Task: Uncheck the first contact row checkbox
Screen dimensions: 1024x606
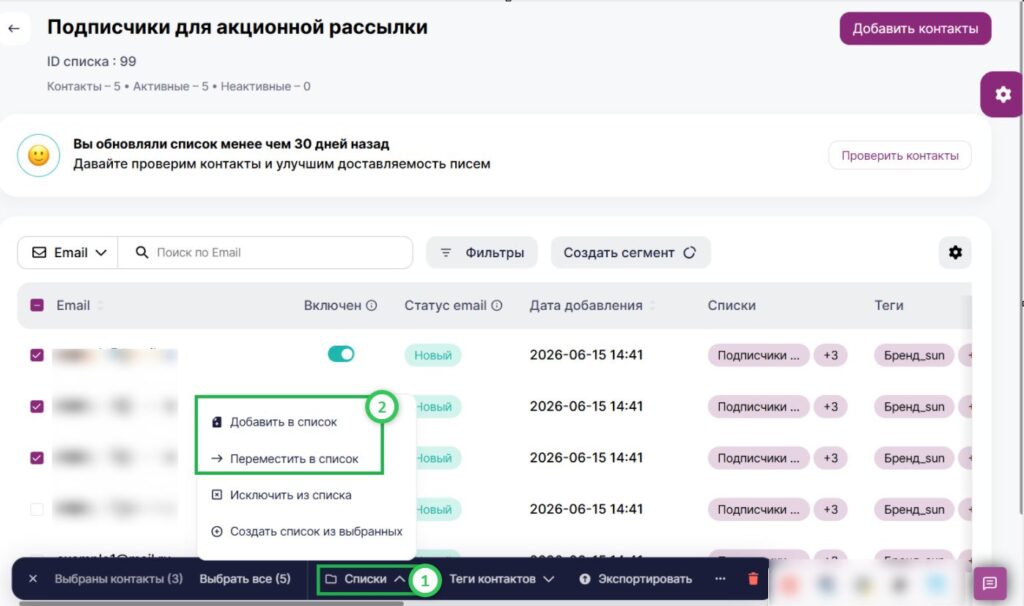Action: click(37, 355)
